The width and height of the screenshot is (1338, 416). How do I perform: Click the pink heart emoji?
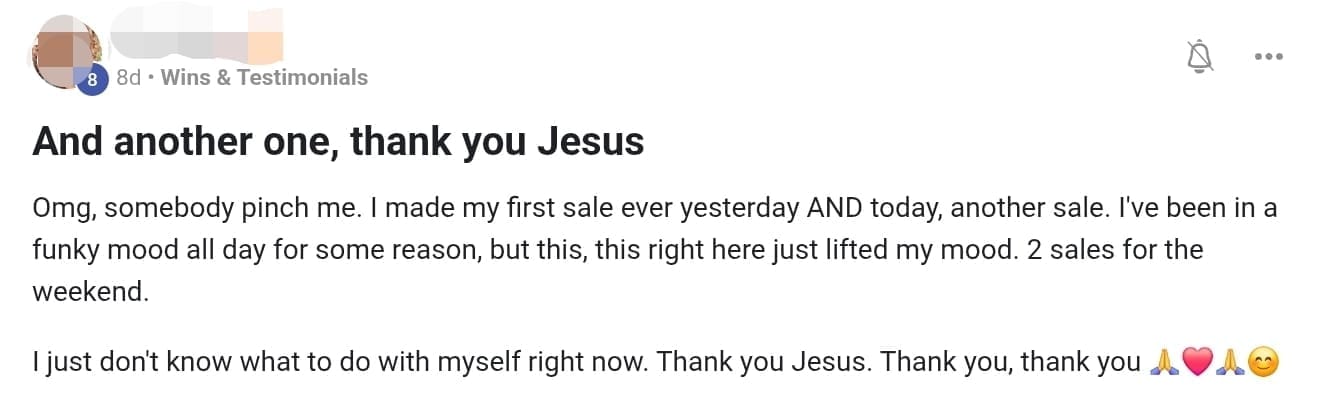1196,363
